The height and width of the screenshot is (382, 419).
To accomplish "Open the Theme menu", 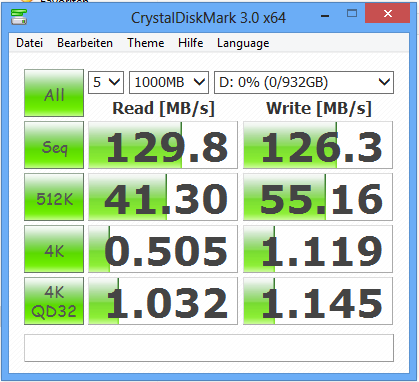I will [x=145, y=43].
